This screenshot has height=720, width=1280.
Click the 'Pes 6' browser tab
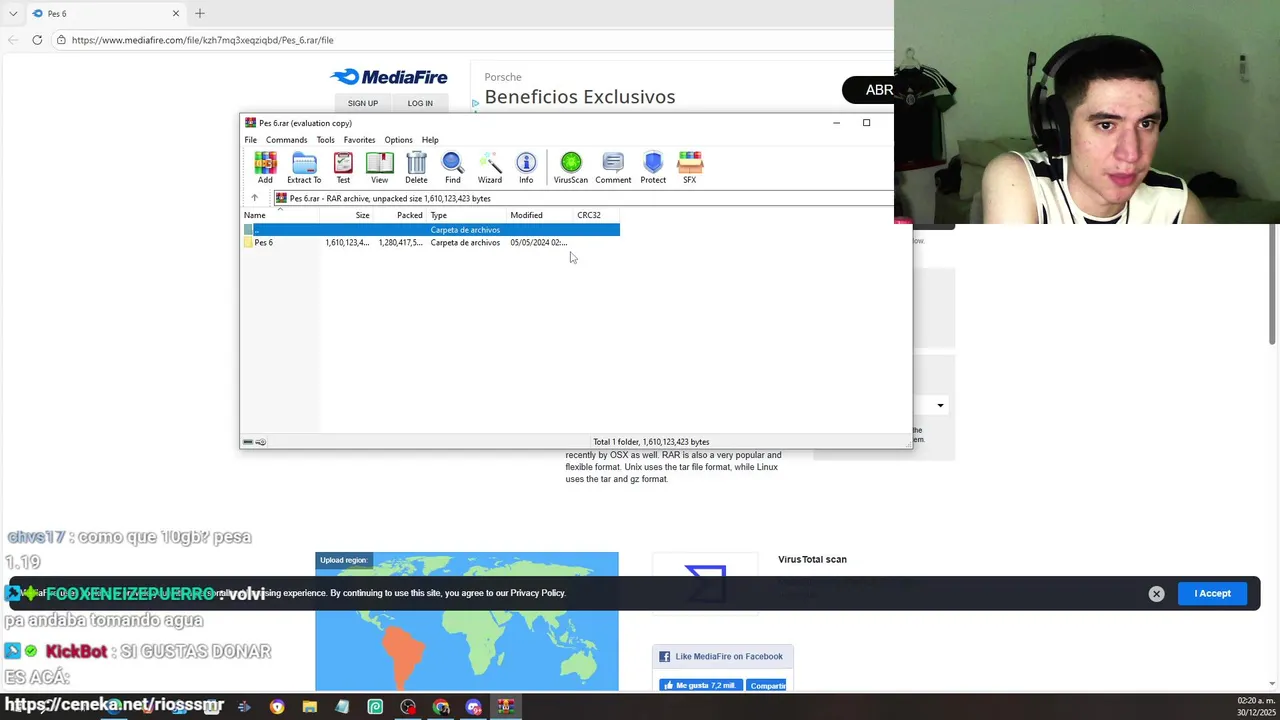105,13
